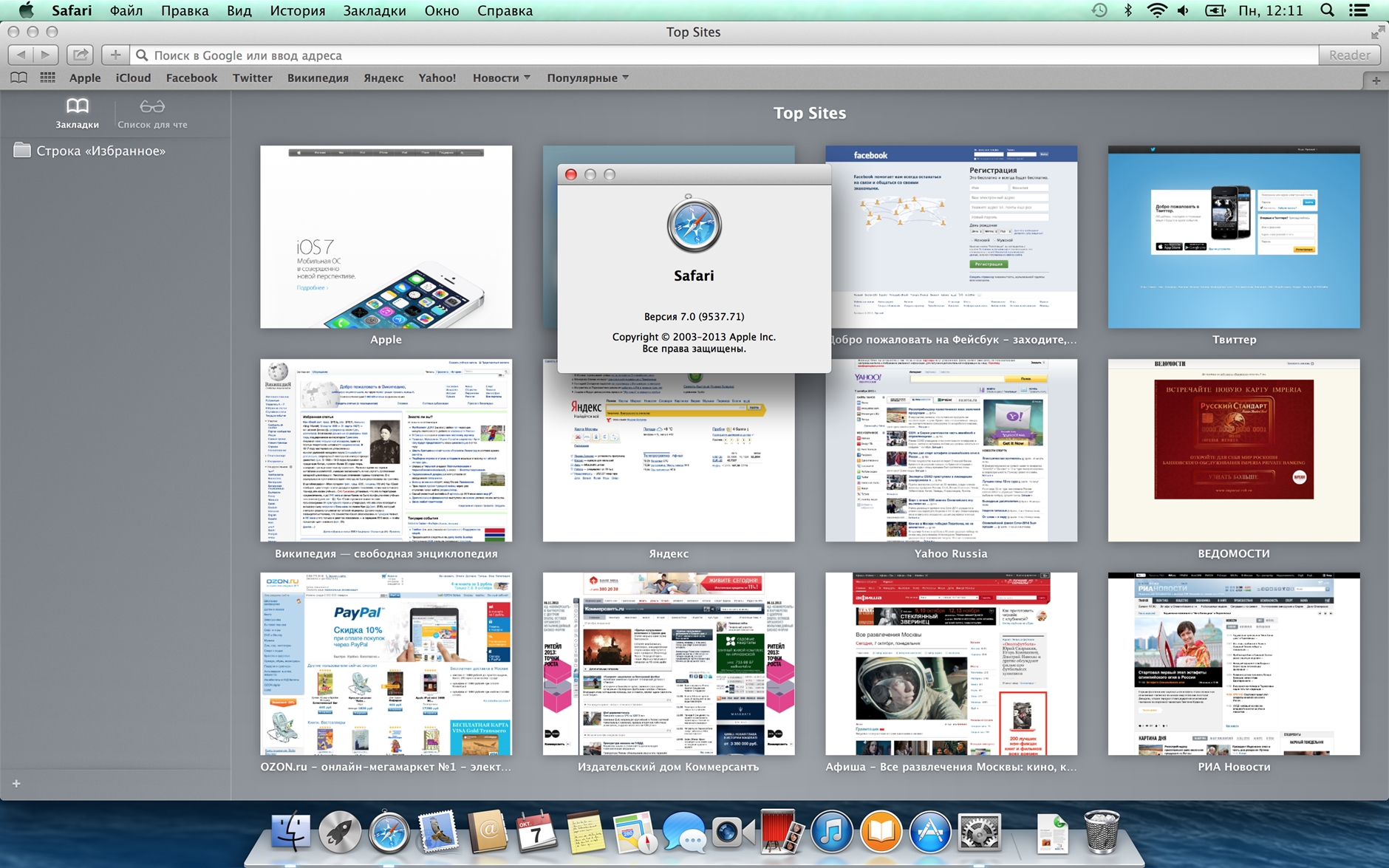Open the Safari application menu
This screenshot has width=1389, height=868.
click(x=72, y=10)
